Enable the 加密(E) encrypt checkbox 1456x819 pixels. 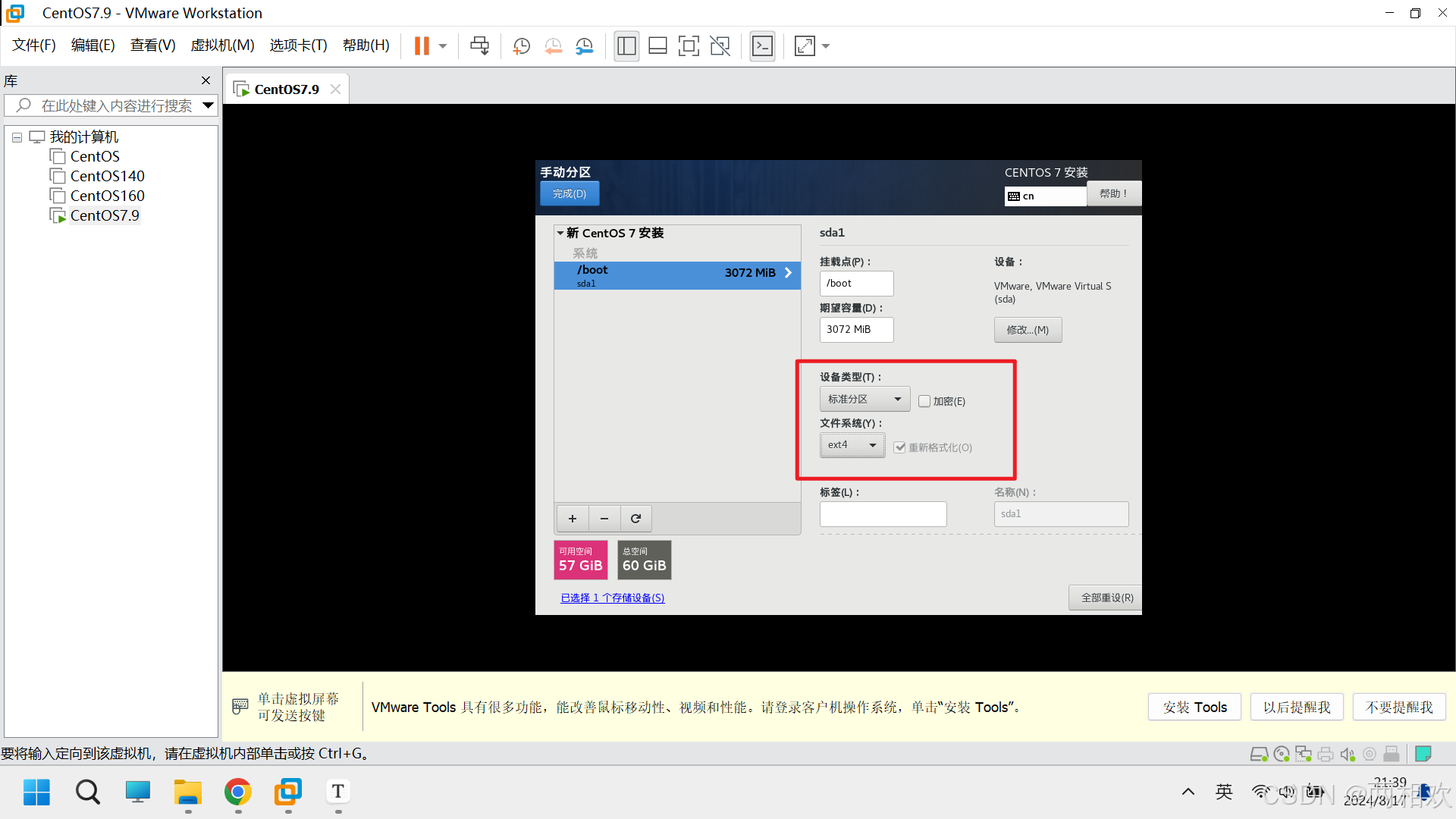[924, 401]
